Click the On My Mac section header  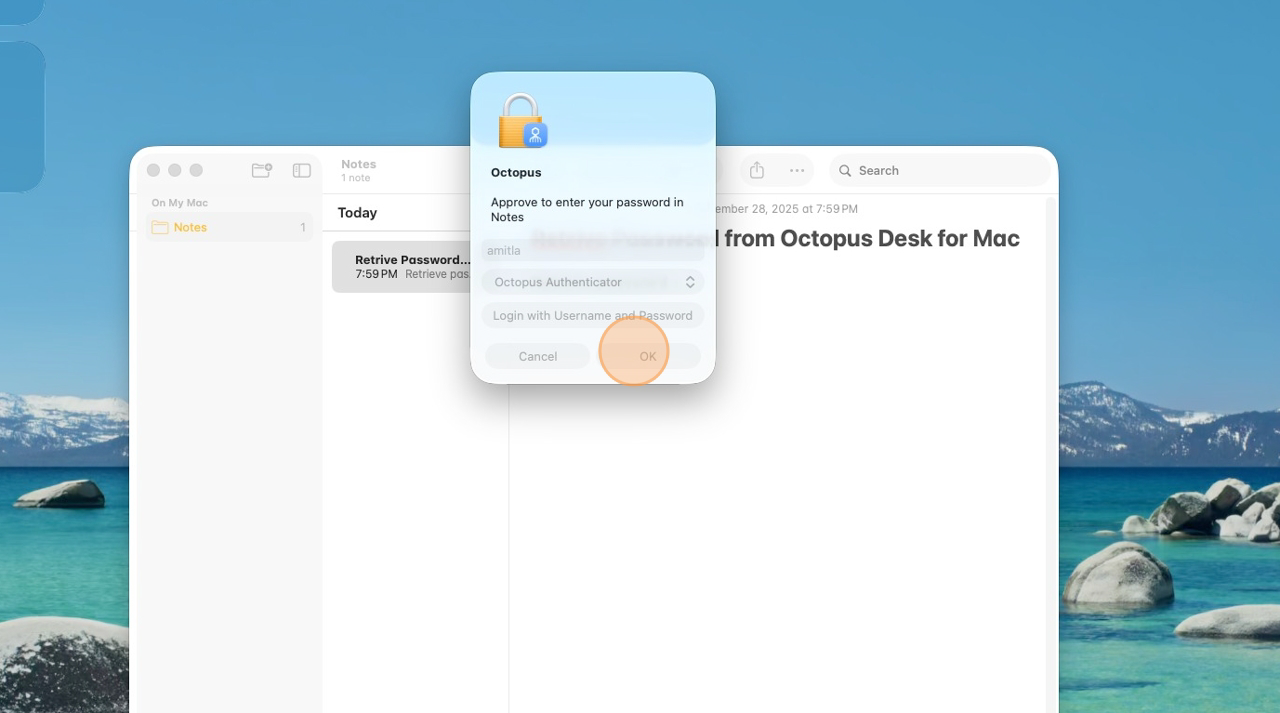click(x=180, y=202)
